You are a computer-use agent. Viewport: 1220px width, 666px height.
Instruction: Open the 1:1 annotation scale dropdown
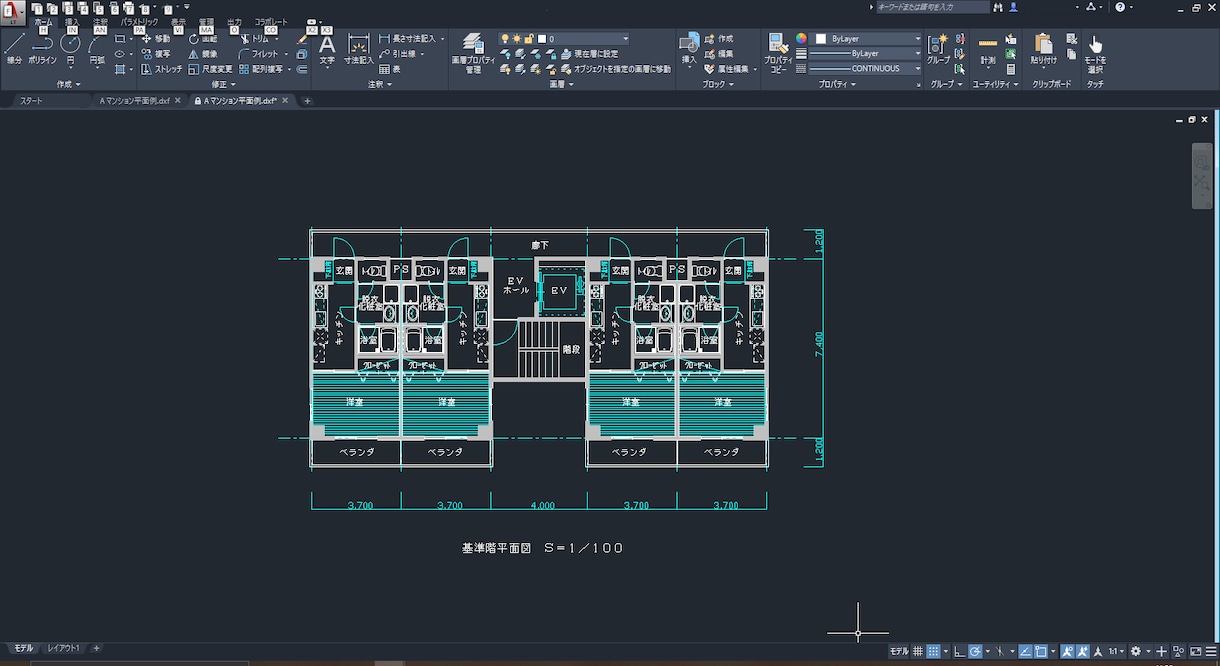(1117, 651)
